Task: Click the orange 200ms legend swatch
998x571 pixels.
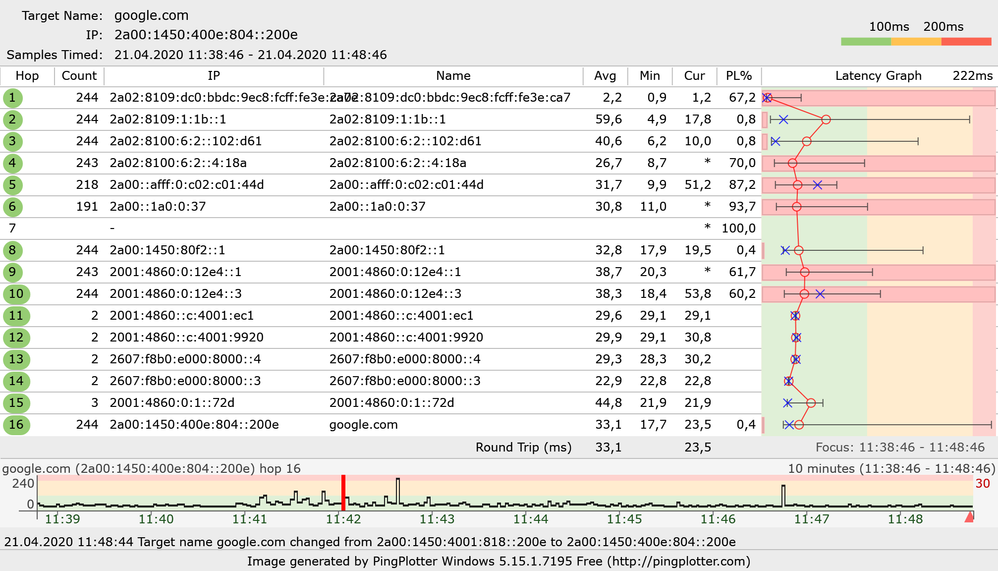Action: [x=916, y=41]
